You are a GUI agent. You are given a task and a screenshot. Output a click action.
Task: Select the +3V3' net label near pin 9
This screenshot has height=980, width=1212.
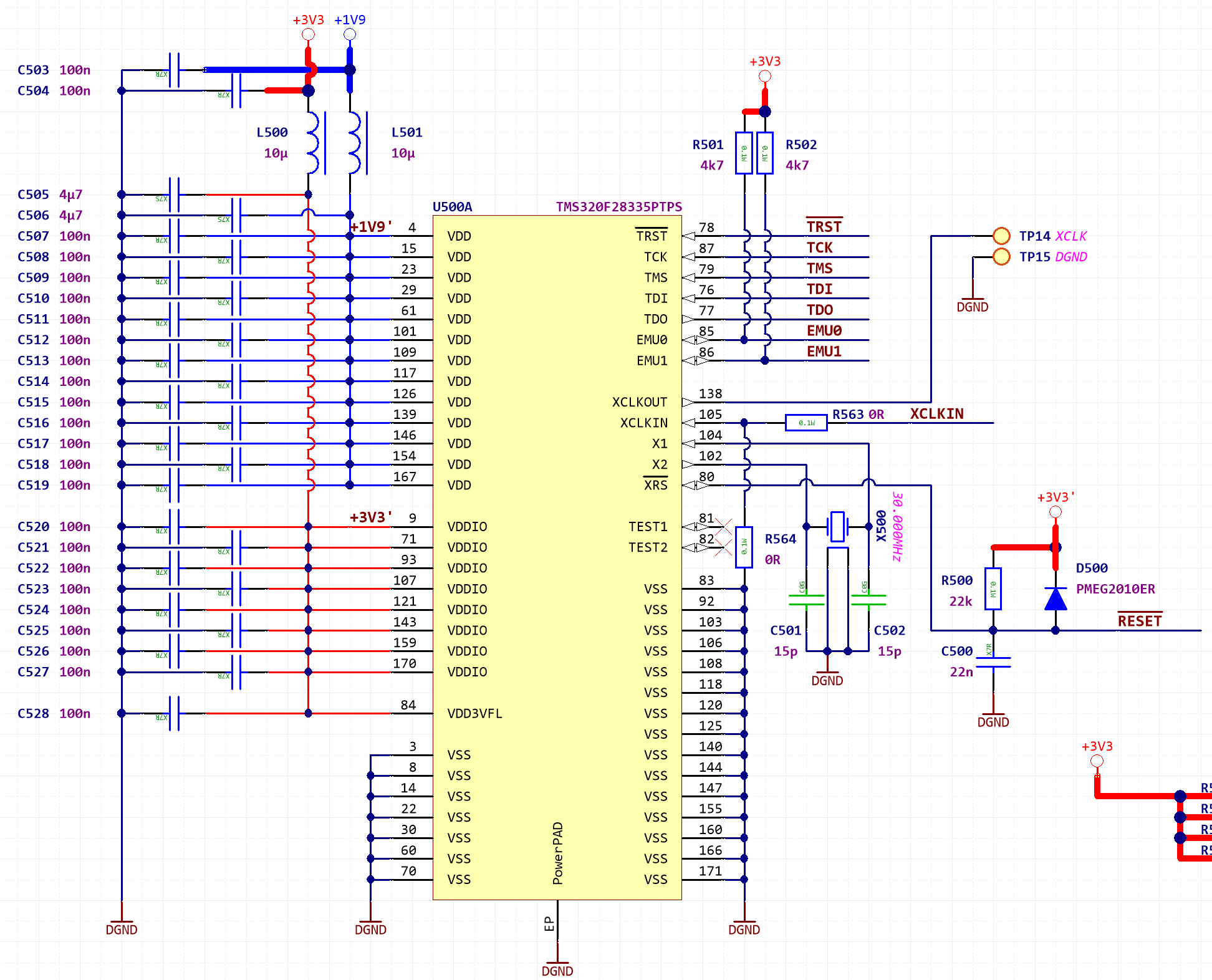pos(372,517)
